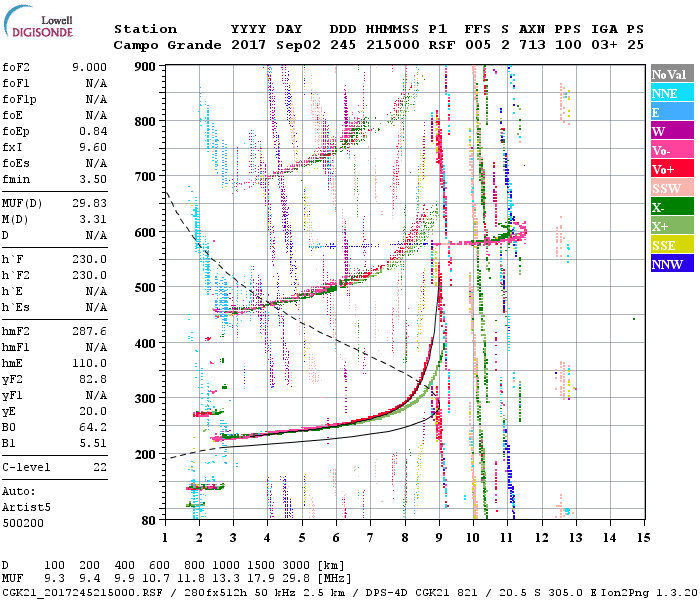Select the W purple legend swatch

coord(672,131)
